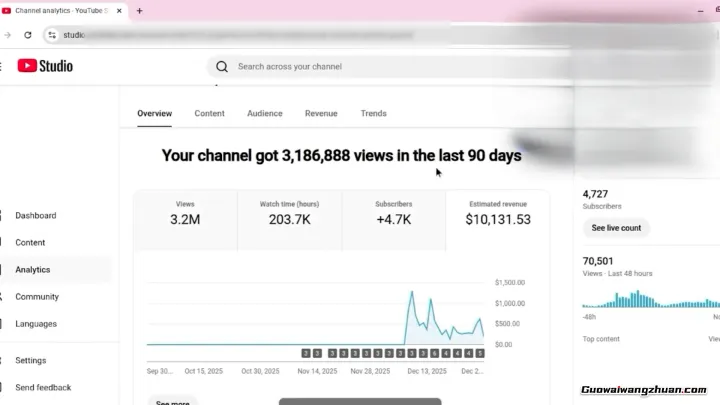This screenshot has width=720, height=405.
Task: Open site information icon in address bar
Action: click(52, 35)
